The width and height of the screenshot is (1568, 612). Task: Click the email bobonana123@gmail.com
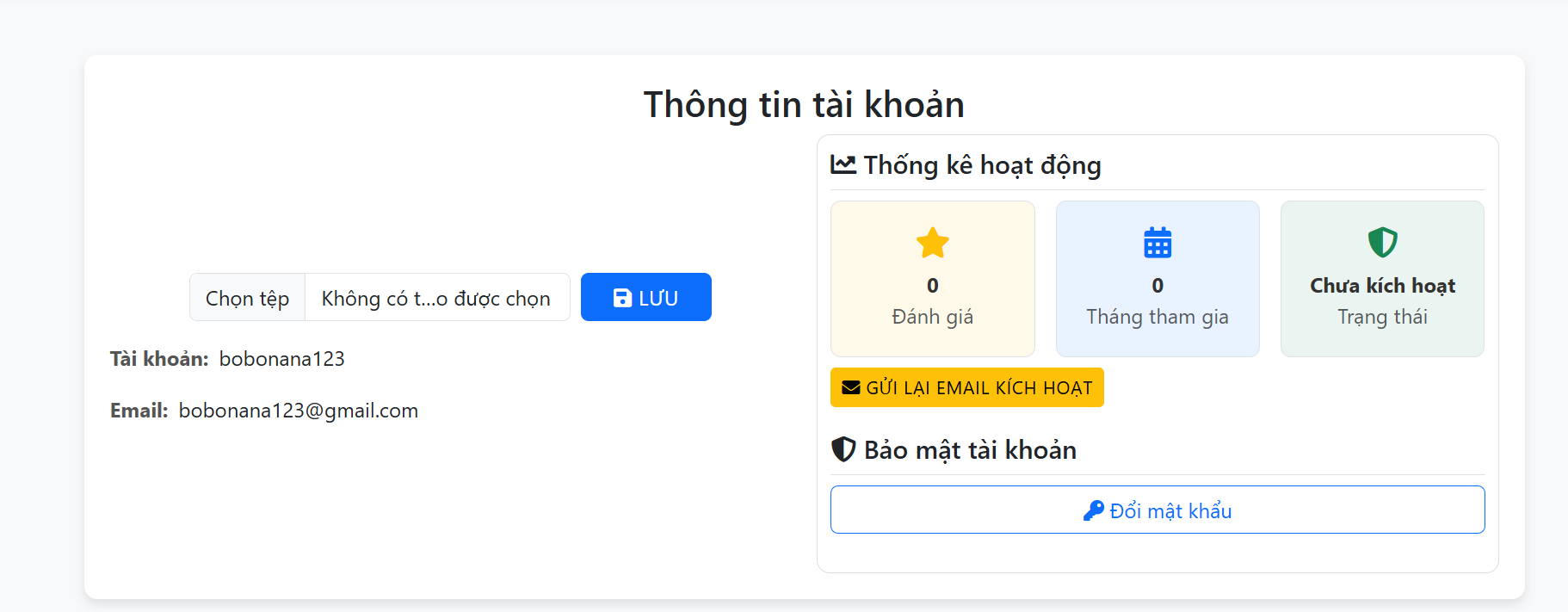[x=299, y=411]
